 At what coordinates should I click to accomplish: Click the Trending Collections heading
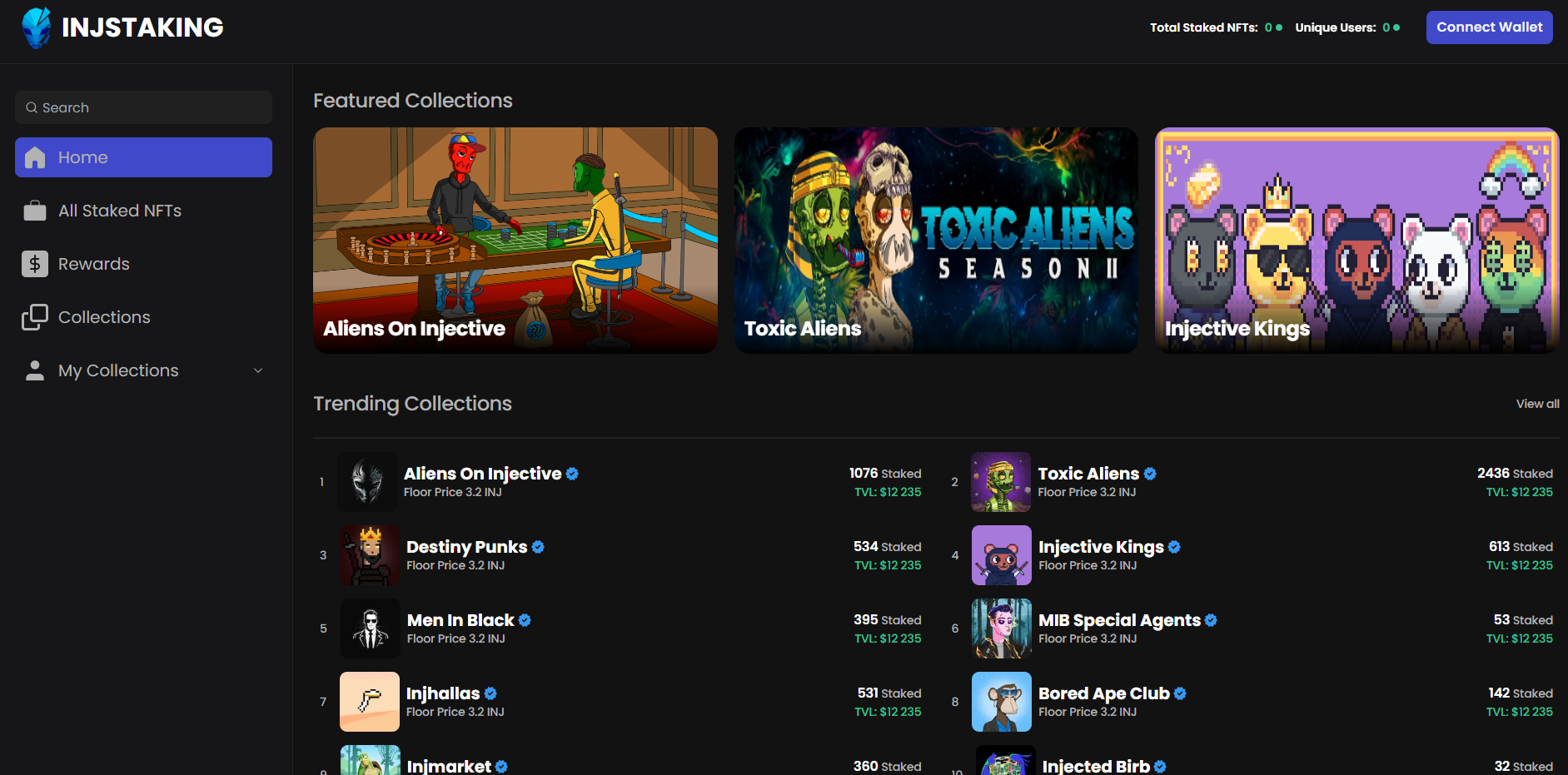(x=412, y=404)
